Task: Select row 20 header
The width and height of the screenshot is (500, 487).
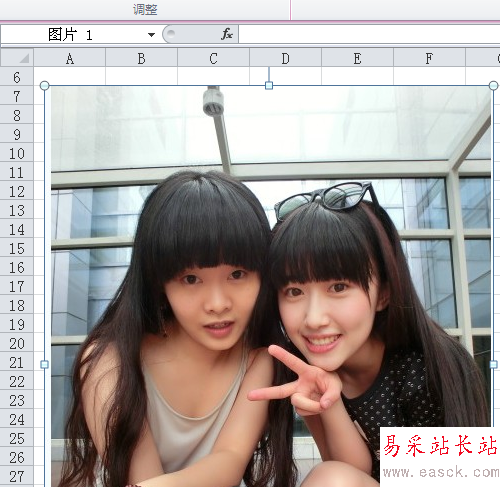Action: 17,343
